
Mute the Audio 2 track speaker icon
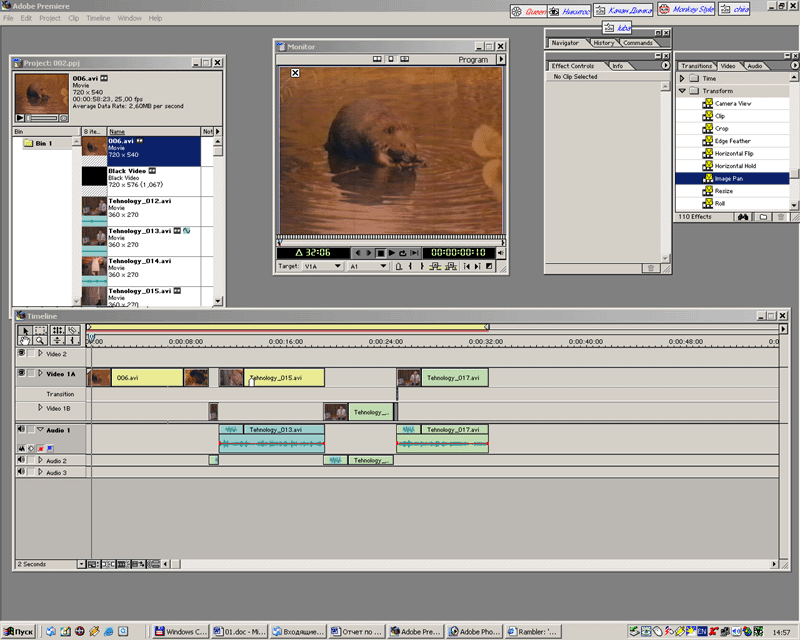[x=22, y=460]
